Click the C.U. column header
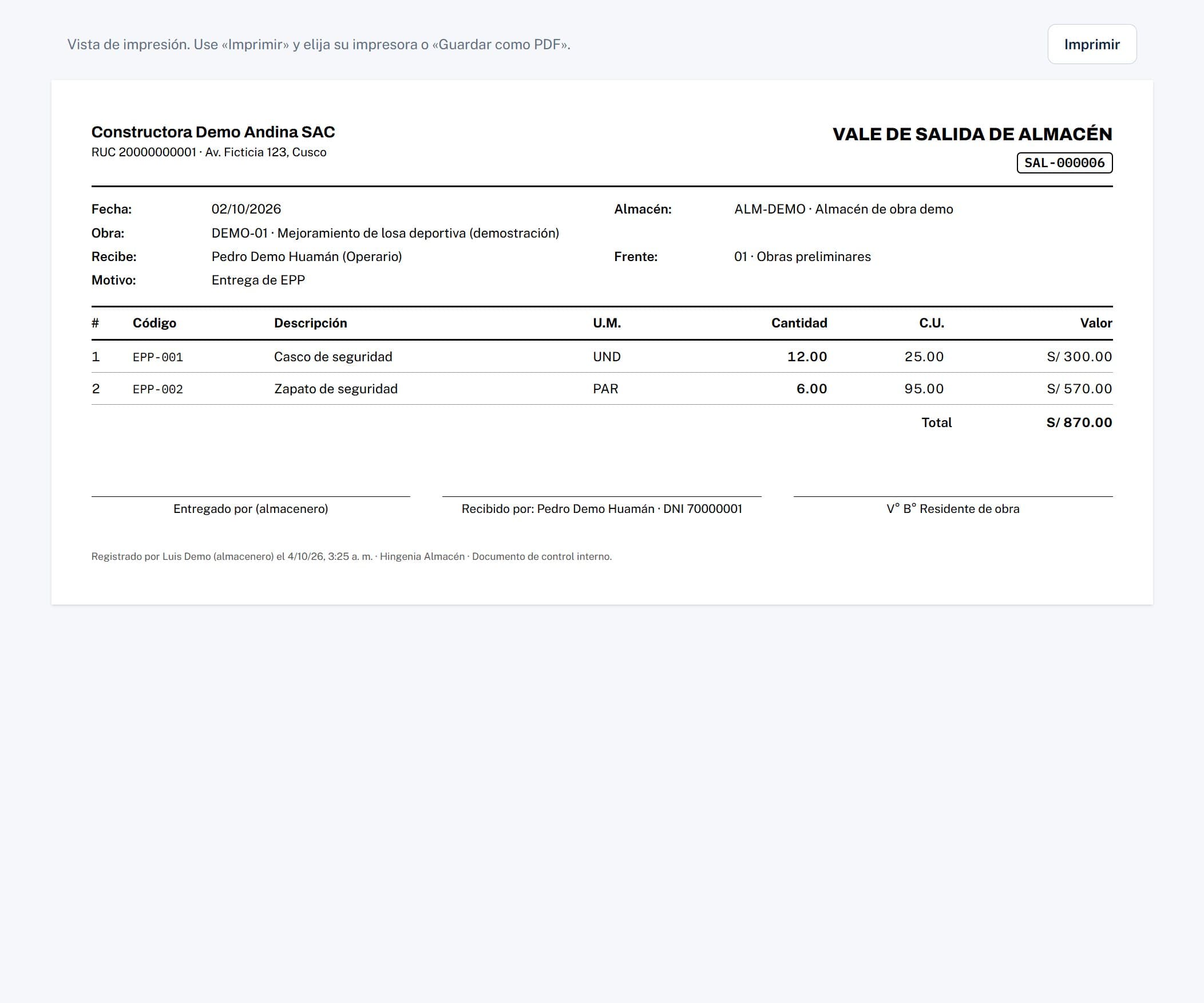The width and height of the screenshot is (1204, 1003). (x=931, y=323)
